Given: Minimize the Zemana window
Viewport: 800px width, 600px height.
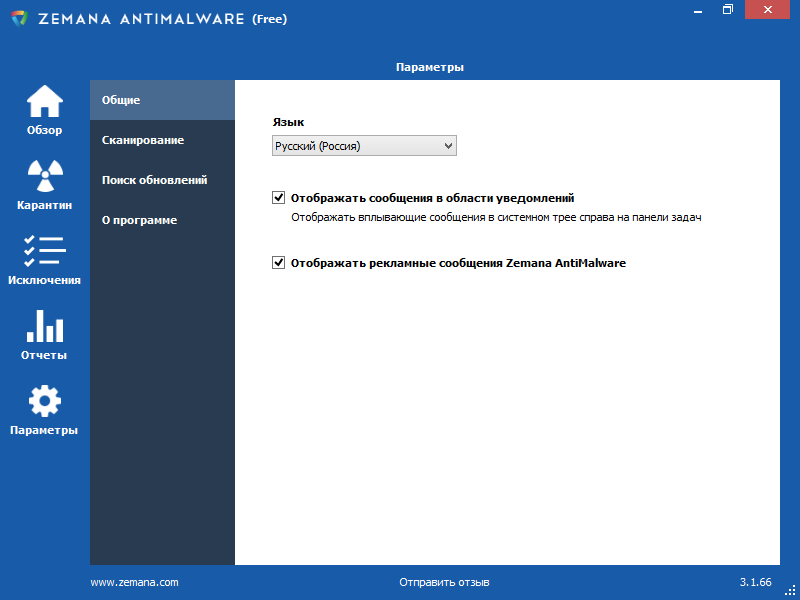Looking at the screenshot, I should [x=698, y=10].
